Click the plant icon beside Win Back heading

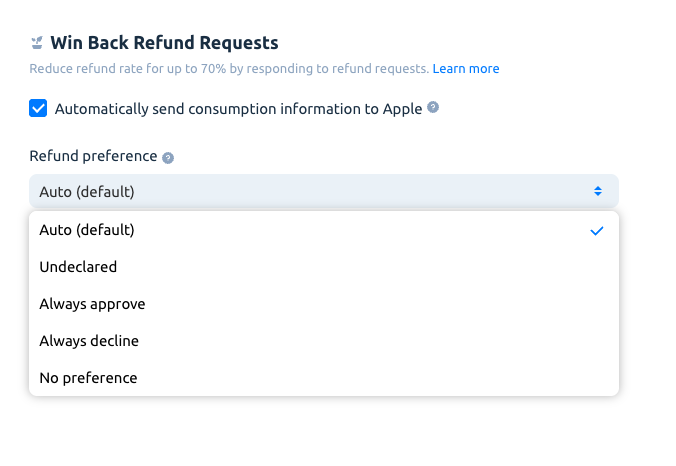(x=37, y=43)
